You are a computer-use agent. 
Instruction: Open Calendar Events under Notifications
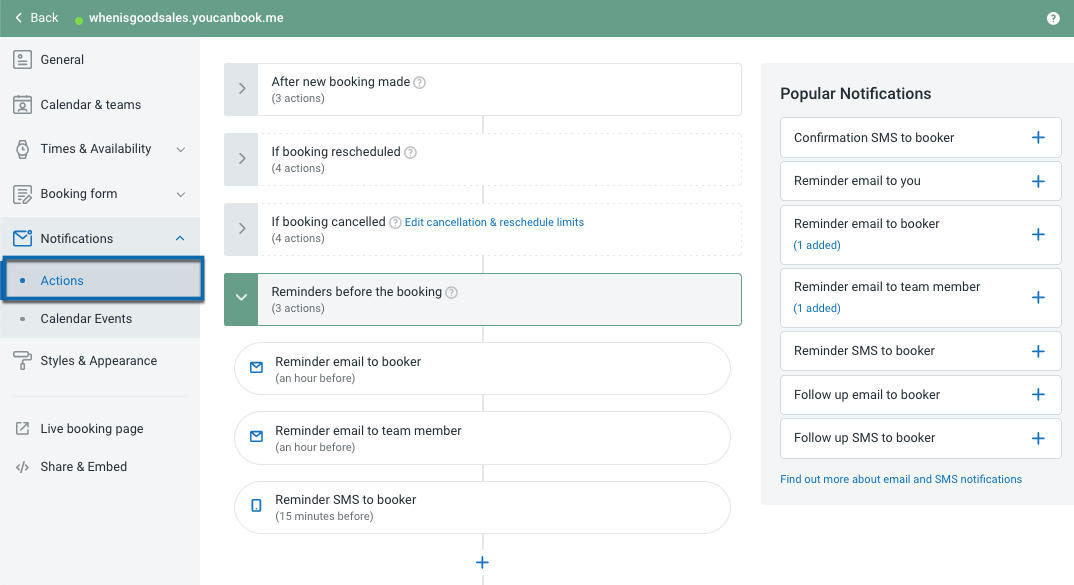(x=86, y=319)
